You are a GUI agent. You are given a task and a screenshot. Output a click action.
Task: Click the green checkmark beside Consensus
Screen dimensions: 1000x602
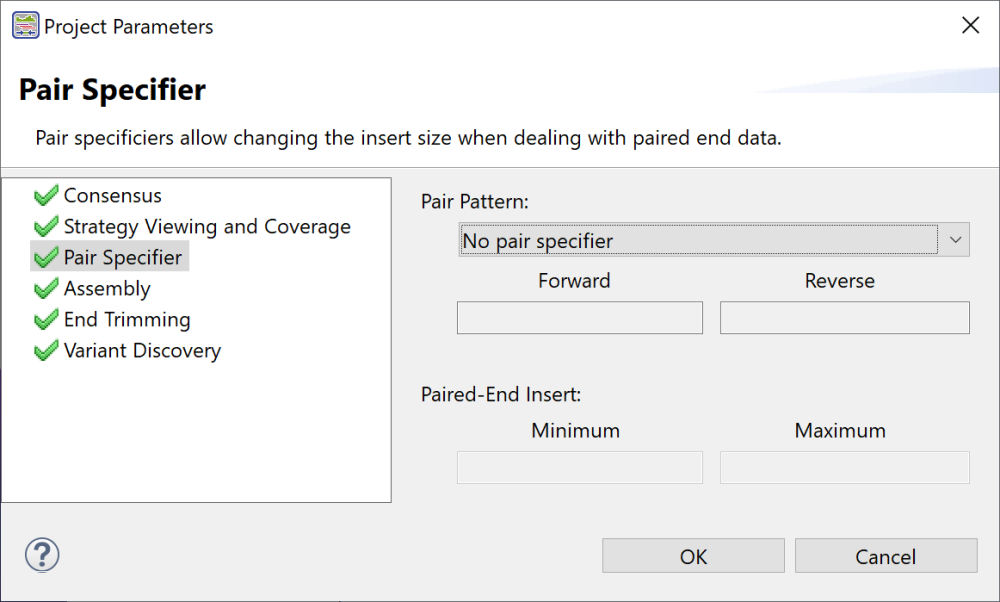point(44,195)
